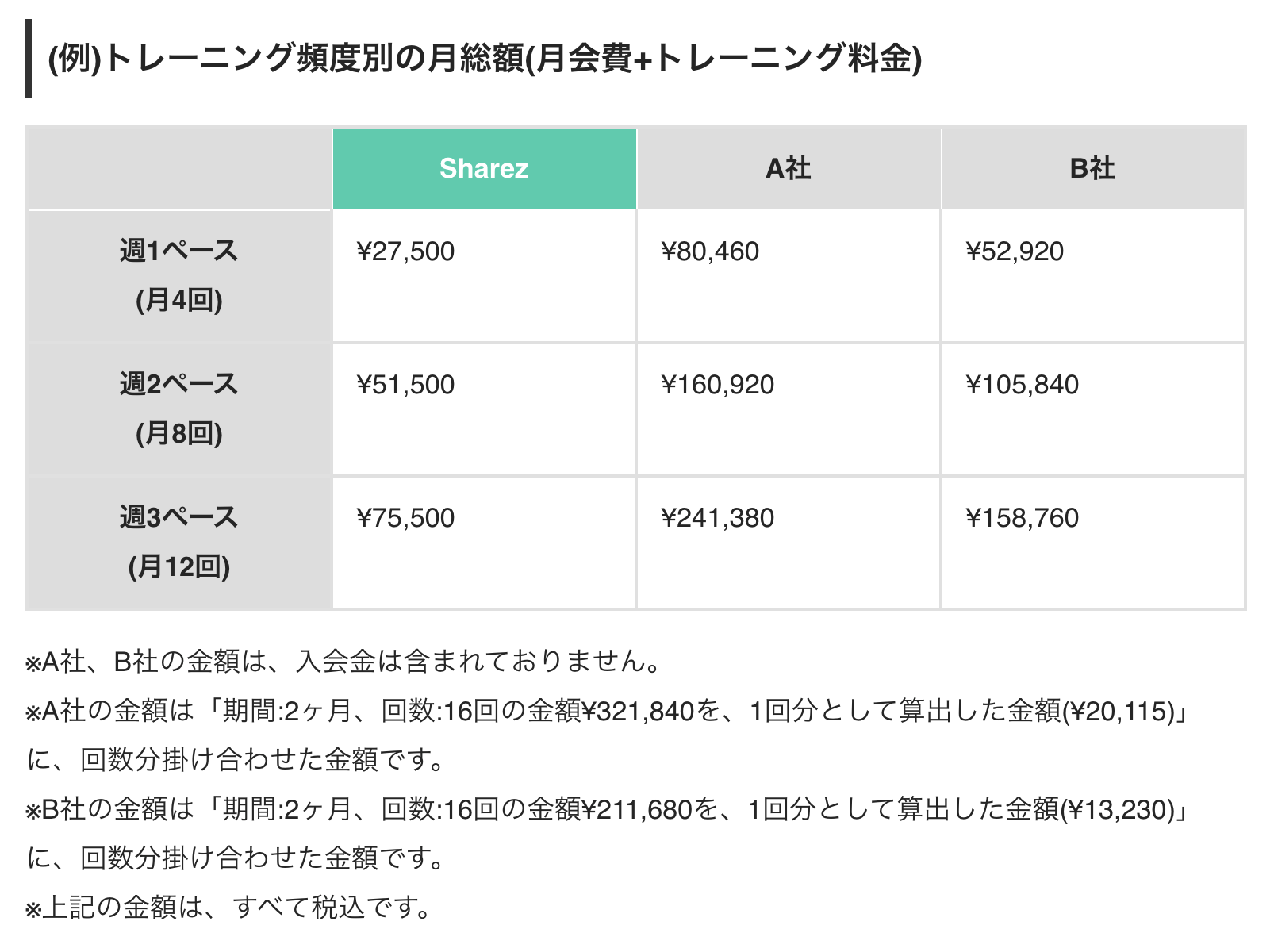The image size is (1274, 952).
Task: Click Sharez price ¥27,500
Action: (x=405, y=251)
